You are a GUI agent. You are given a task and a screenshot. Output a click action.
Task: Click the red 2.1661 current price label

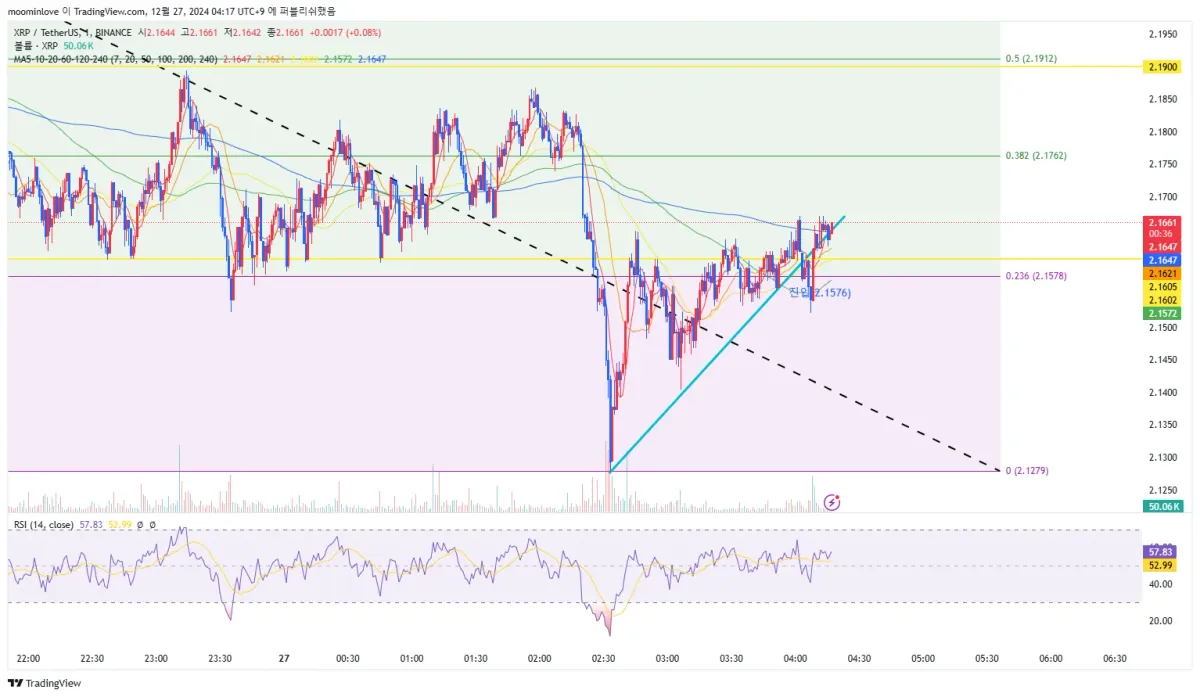pos(1163,223)
